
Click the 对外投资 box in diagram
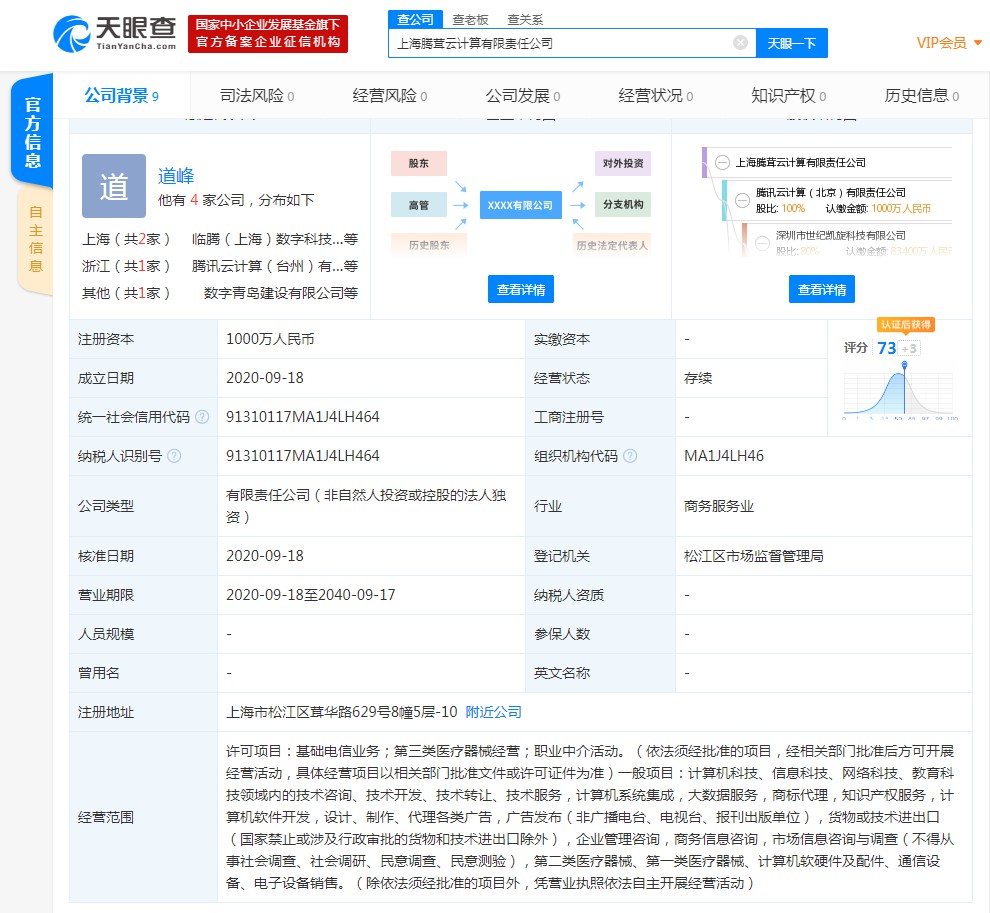tap(623, 163)
